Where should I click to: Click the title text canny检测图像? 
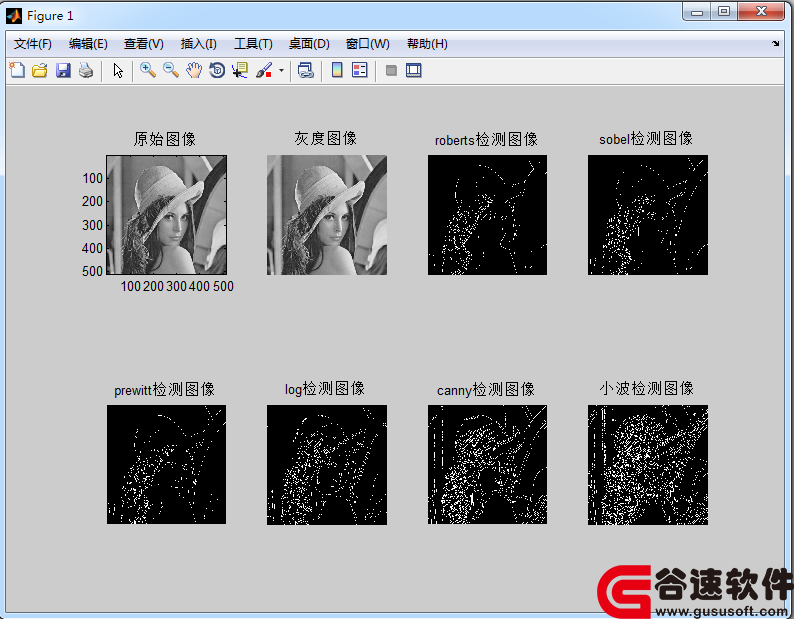click(486, 390)
